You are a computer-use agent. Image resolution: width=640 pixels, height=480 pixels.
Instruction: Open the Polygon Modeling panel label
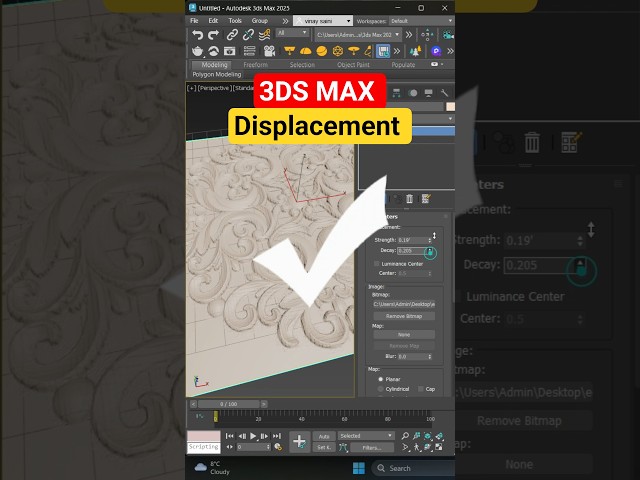[217, 74]
